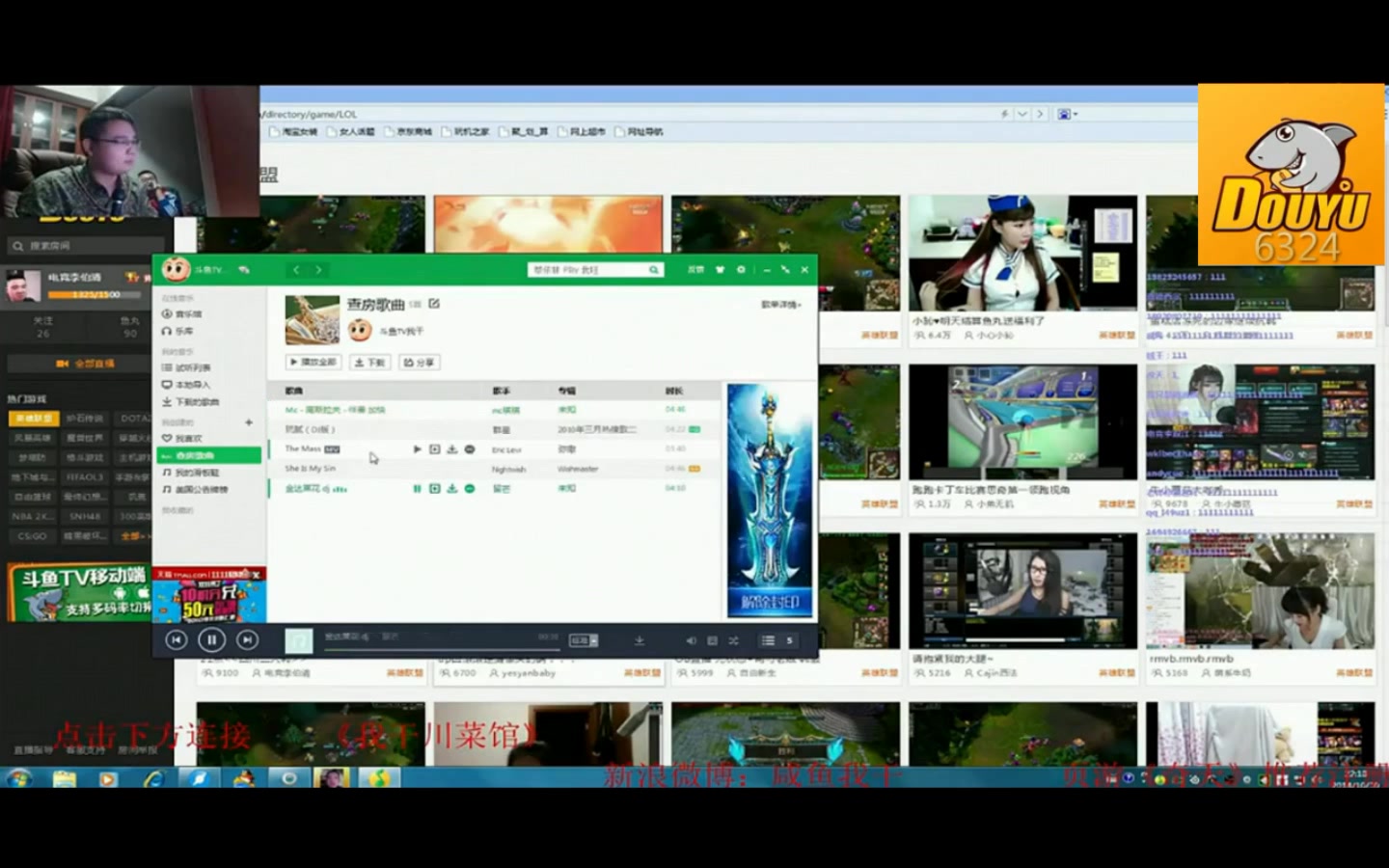Click Nightwish artist name
The image size is (1389, 868).
tap(508, 470)
